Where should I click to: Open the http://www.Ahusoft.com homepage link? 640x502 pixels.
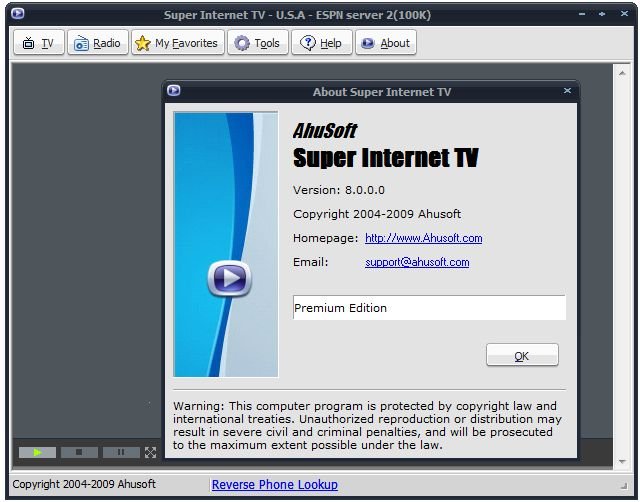click(423, 238)
